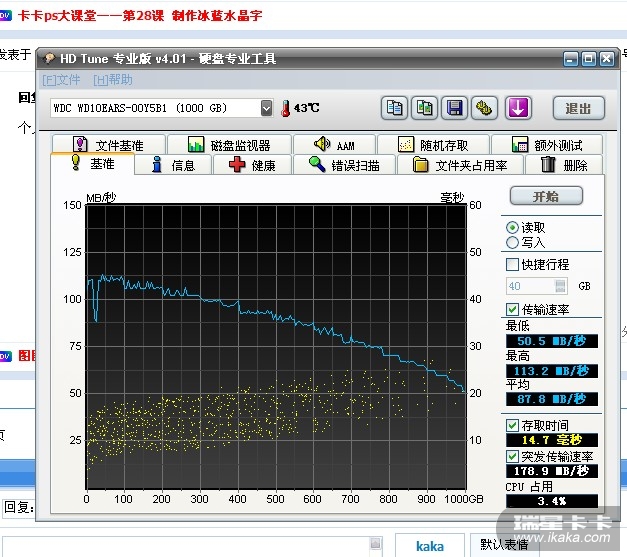Toggle the 存取时间 checkbox

(x=513, y=425)
